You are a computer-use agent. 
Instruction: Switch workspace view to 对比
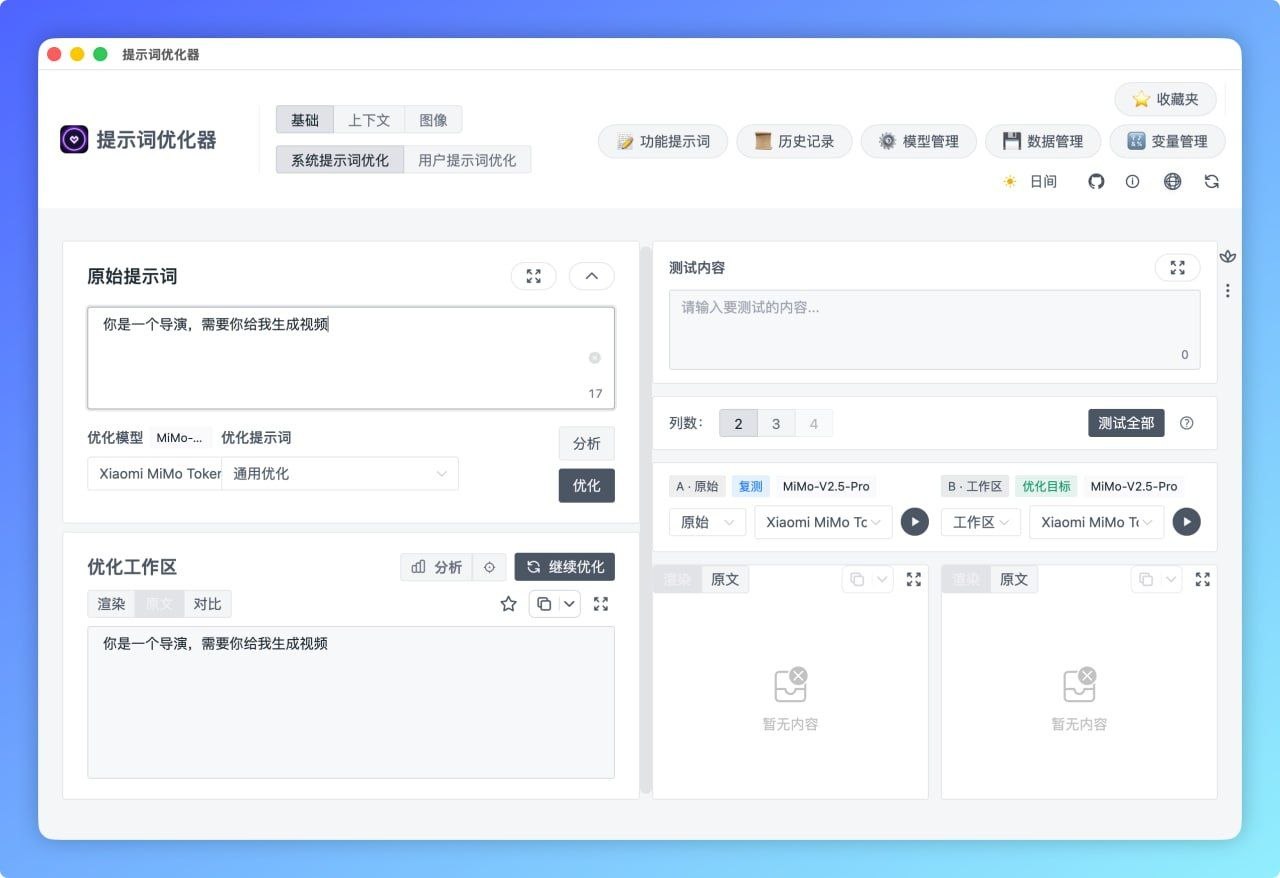click(x=207, y=604)
